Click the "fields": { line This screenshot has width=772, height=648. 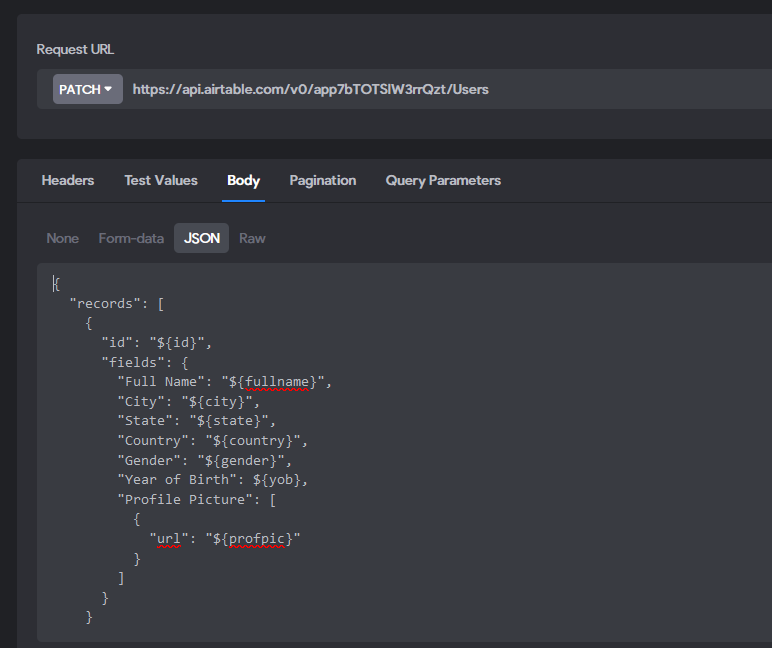tap(145, 362)
